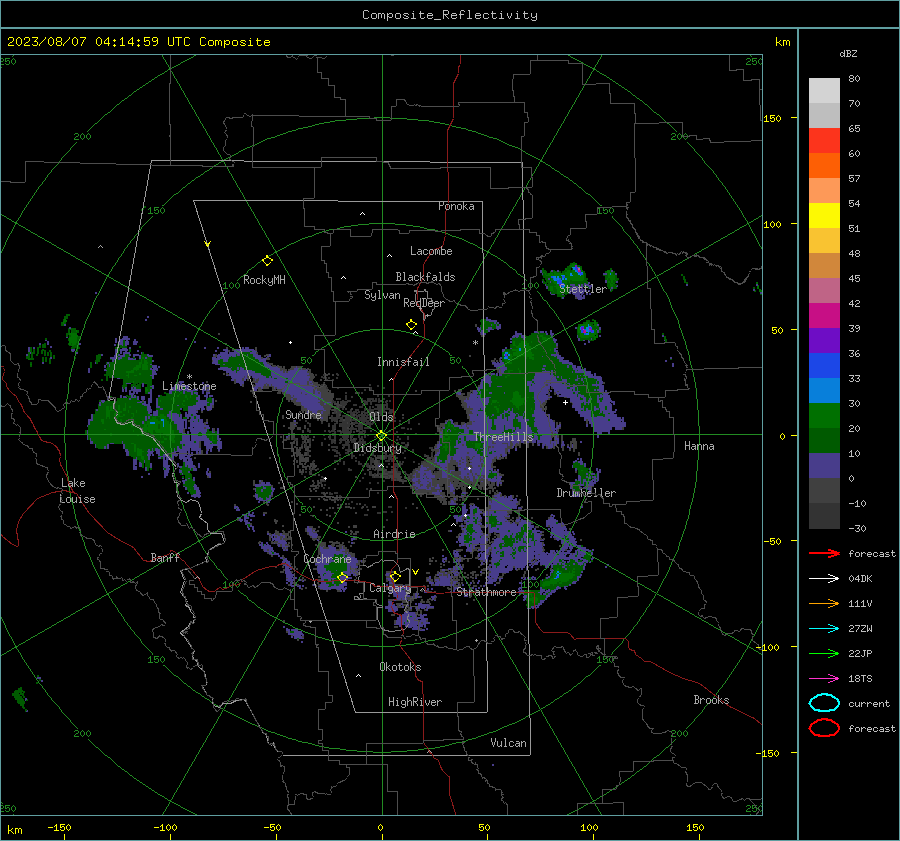Click the Cochrane label
This screenshot has height=841, width=900.
pyautogui.click(x=327, y=559)
